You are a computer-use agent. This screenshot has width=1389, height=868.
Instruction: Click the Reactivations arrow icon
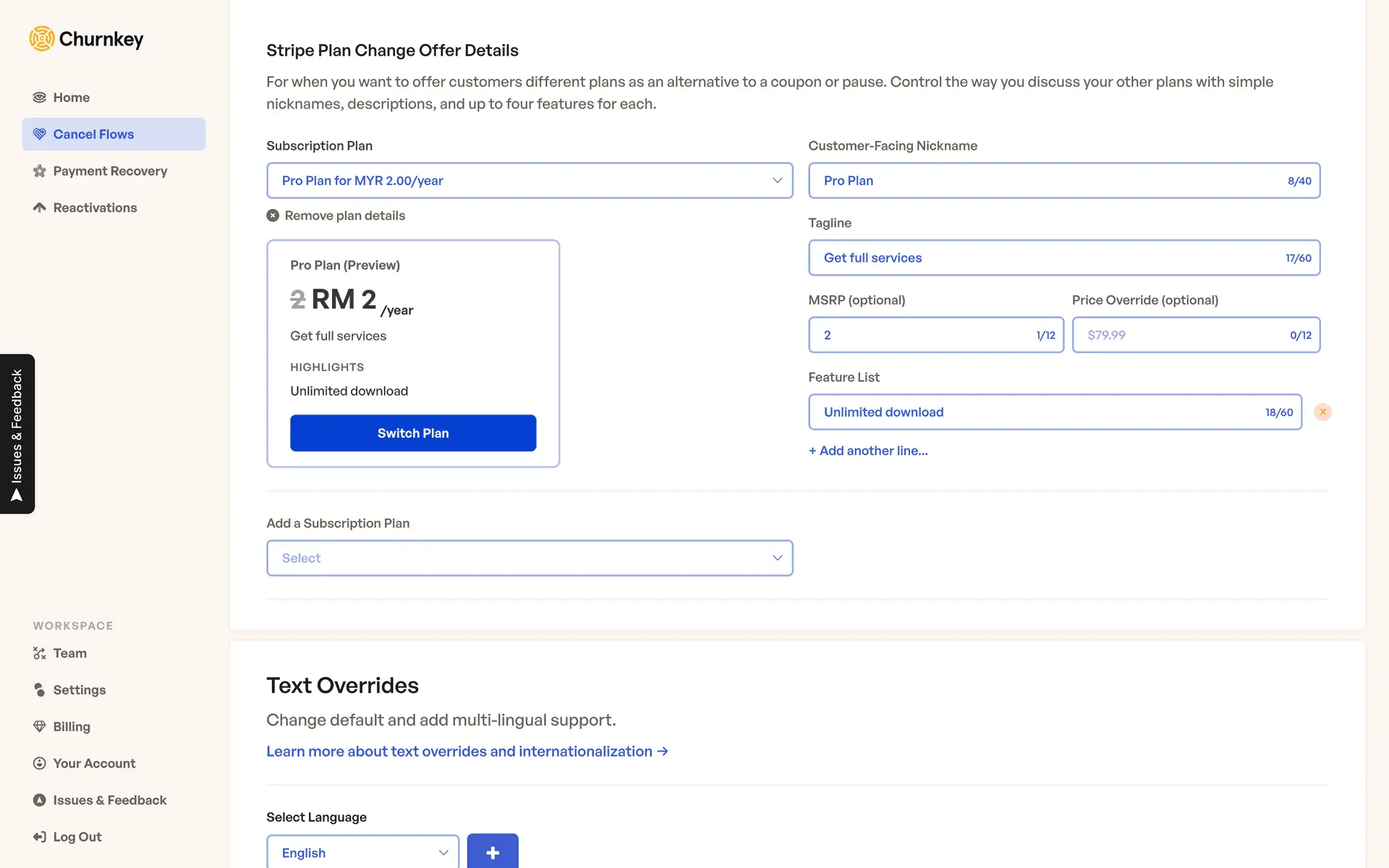coord(40,208)
